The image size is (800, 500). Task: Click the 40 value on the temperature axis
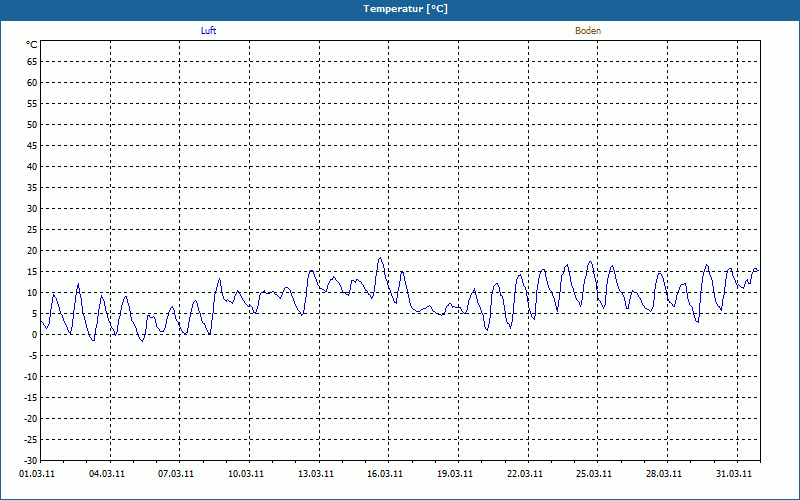[32, 167]
